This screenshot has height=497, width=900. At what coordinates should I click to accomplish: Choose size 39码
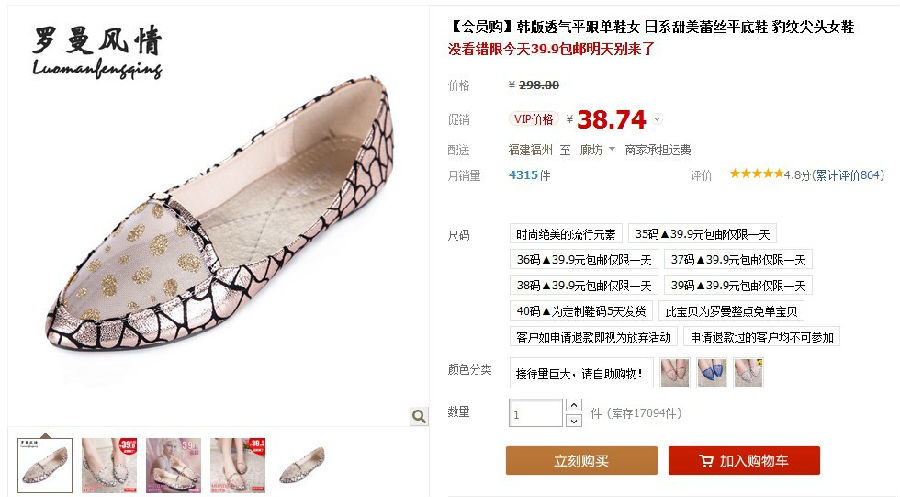pos(738,285)
